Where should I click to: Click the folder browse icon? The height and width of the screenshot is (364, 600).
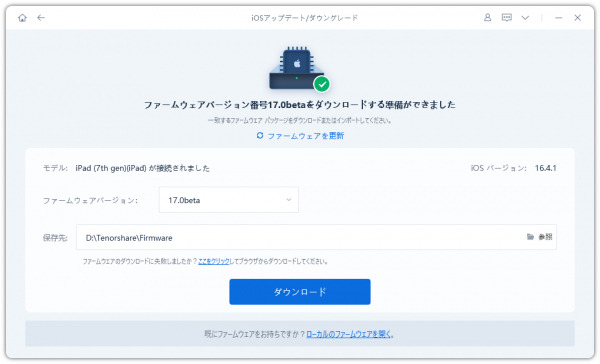(530, 237)
